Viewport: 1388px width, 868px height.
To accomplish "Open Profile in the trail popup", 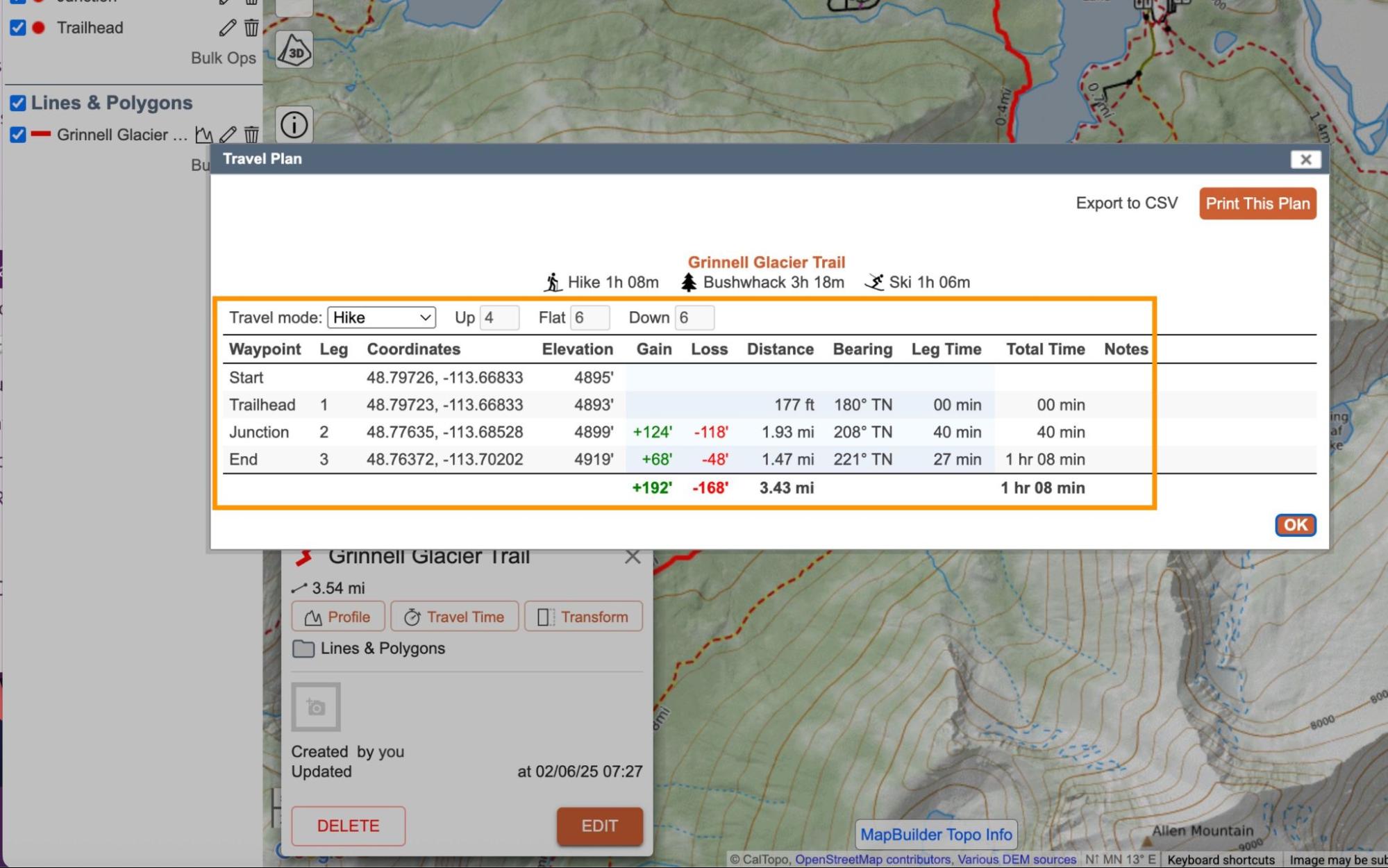I will pyautogui.click(x=337, y=617).
